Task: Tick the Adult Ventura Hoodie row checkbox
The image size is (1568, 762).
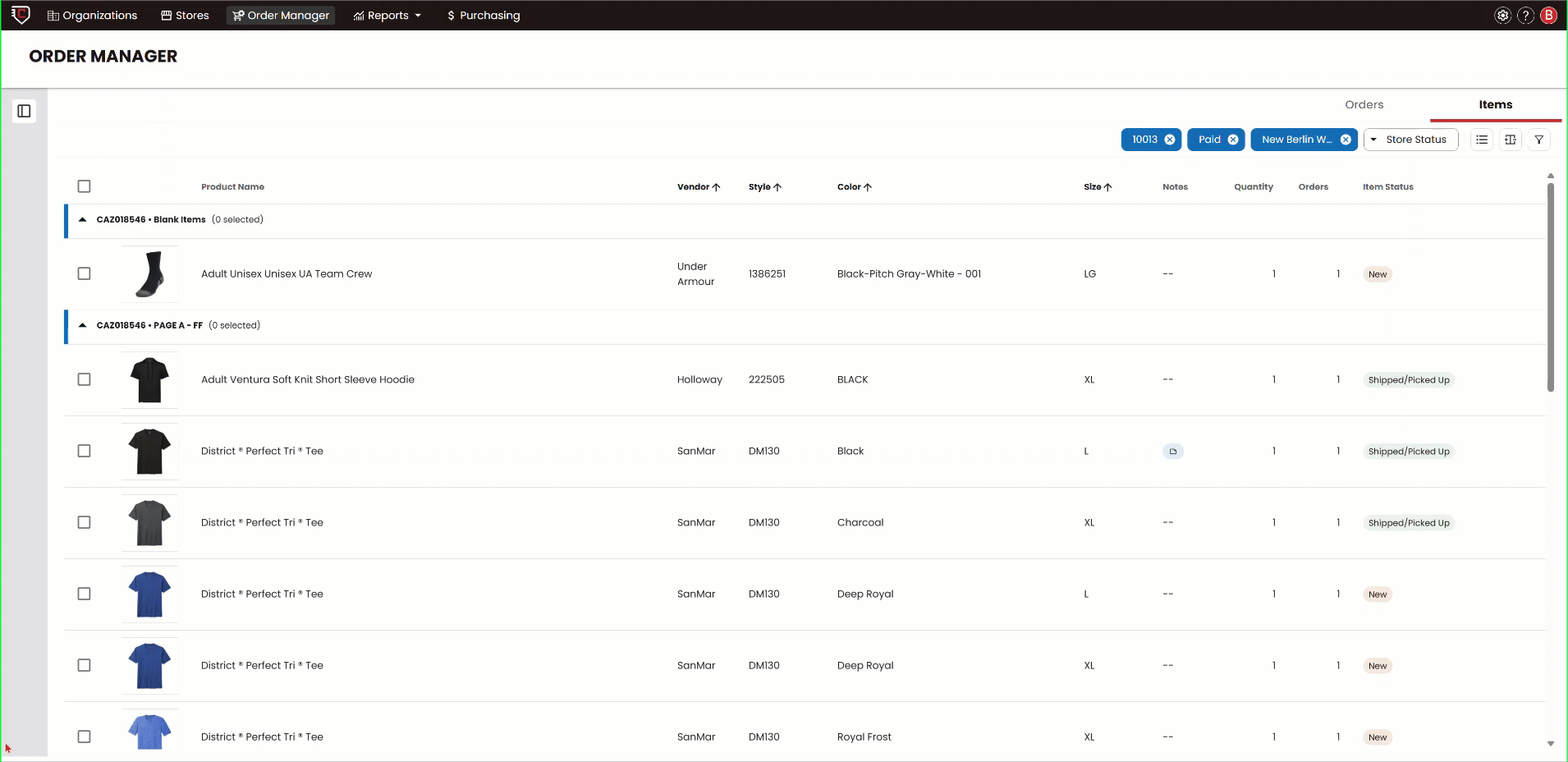Action: [x=84, y=379]
